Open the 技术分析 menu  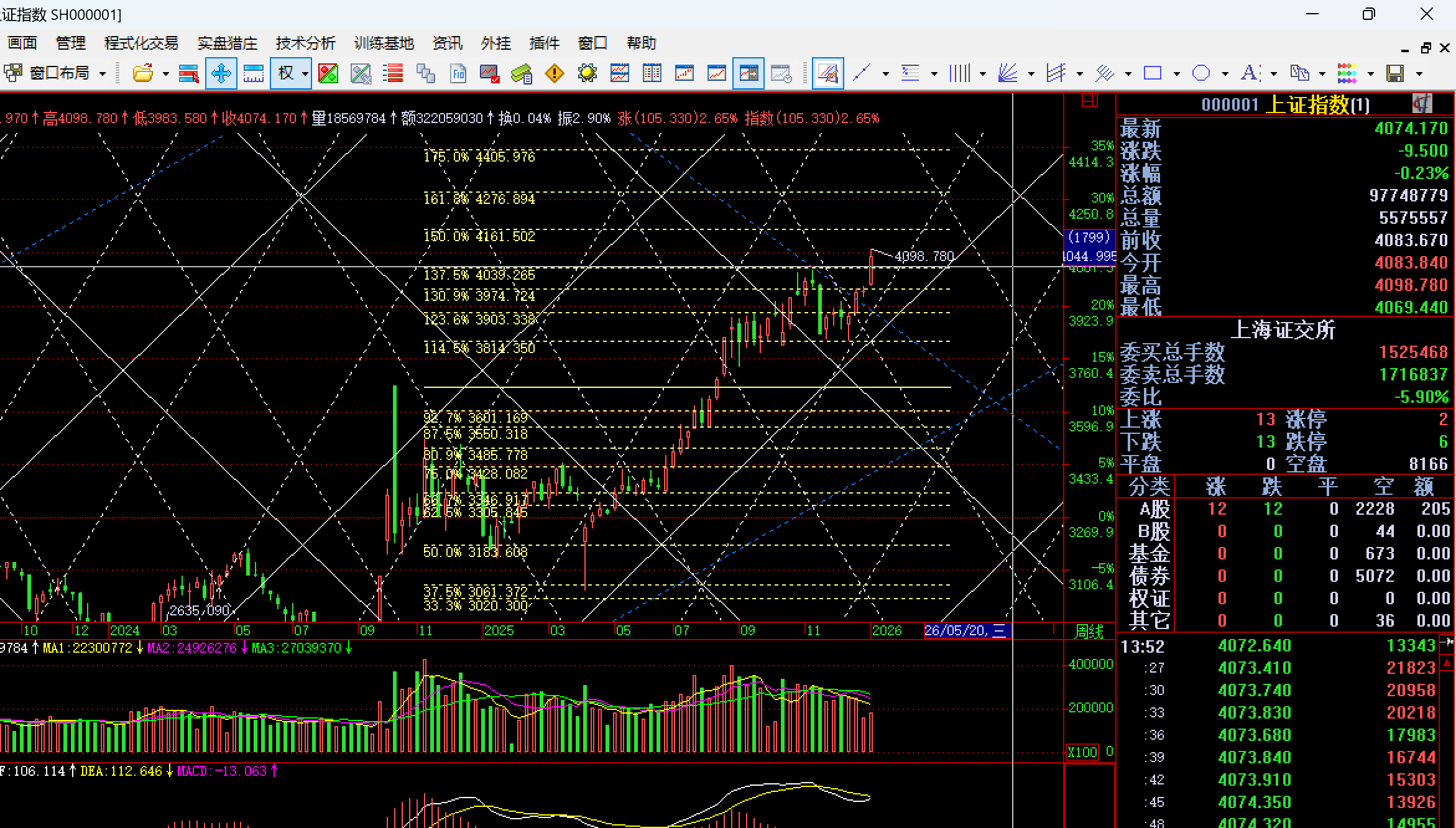305,43
